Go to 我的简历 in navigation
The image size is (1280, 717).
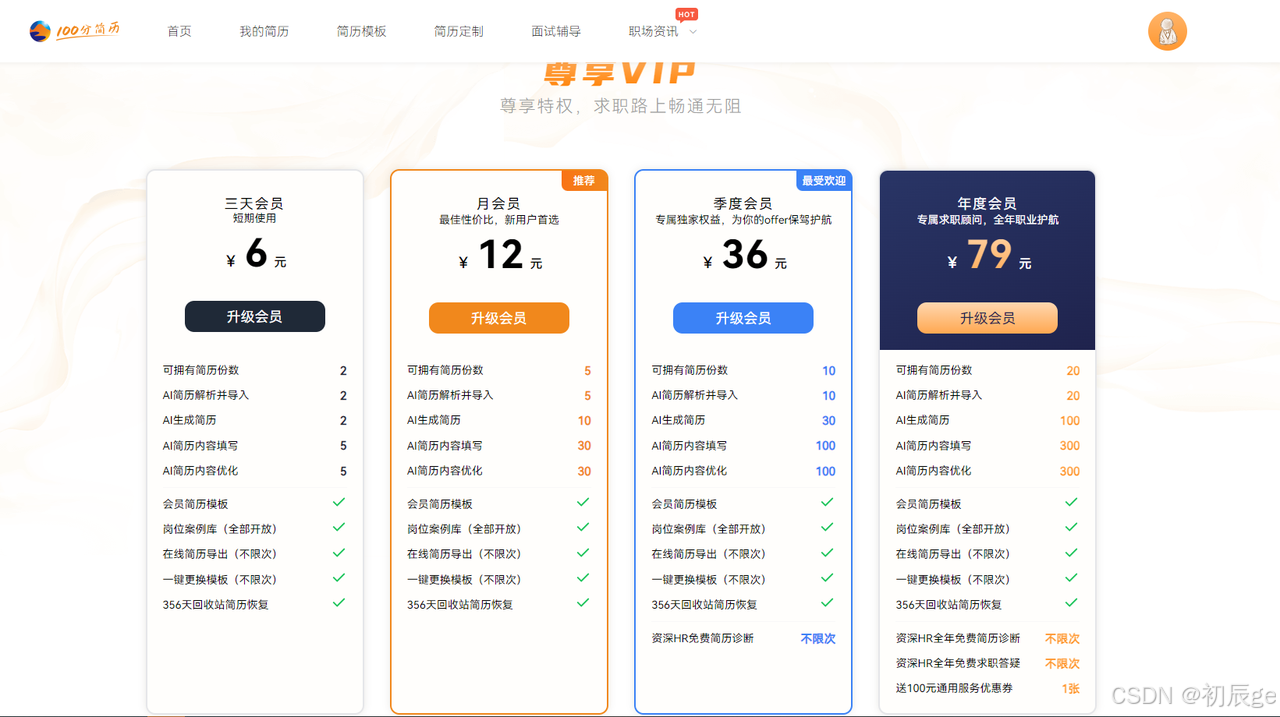[x=264, y=31]
